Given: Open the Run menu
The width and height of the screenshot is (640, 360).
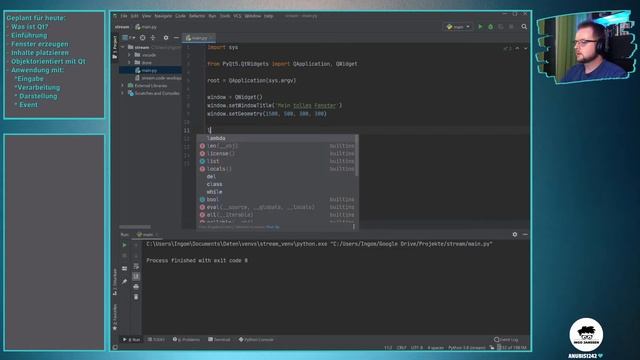Looking at the screenshot, I should [212, 16].
